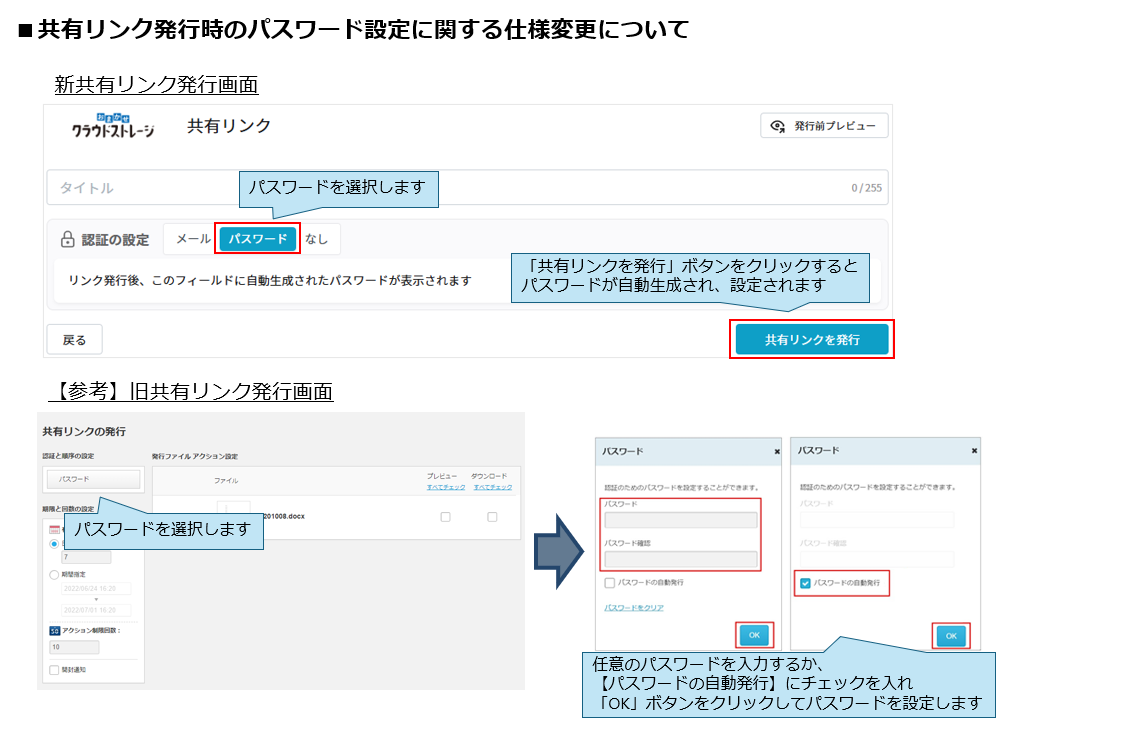Screen dimensions: 1122x735
Task: Click the アクション制限回数 counter icon
Action: [x=54, y=631]
